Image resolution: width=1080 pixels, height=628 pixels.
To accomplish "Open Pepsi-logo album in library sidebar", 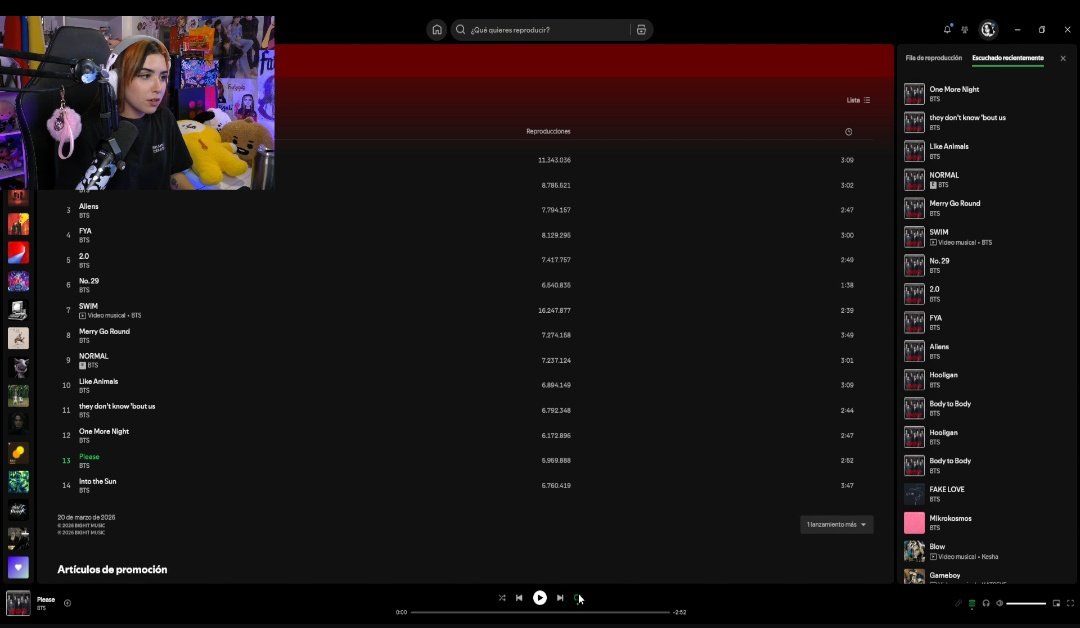I will (x=19, y=253).
